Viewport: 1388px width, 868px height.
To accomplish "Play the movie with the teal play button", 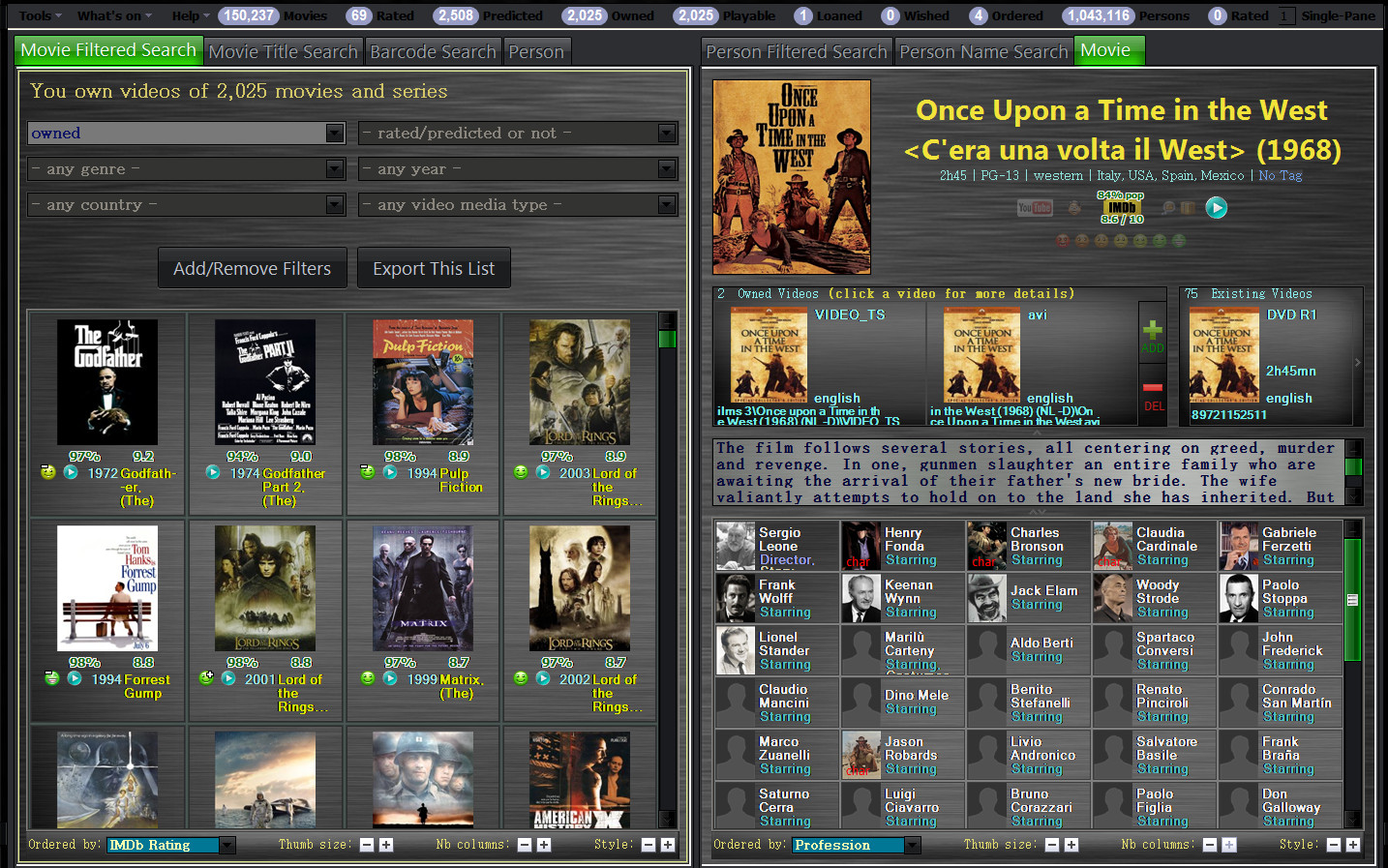I will point(1217,208).
